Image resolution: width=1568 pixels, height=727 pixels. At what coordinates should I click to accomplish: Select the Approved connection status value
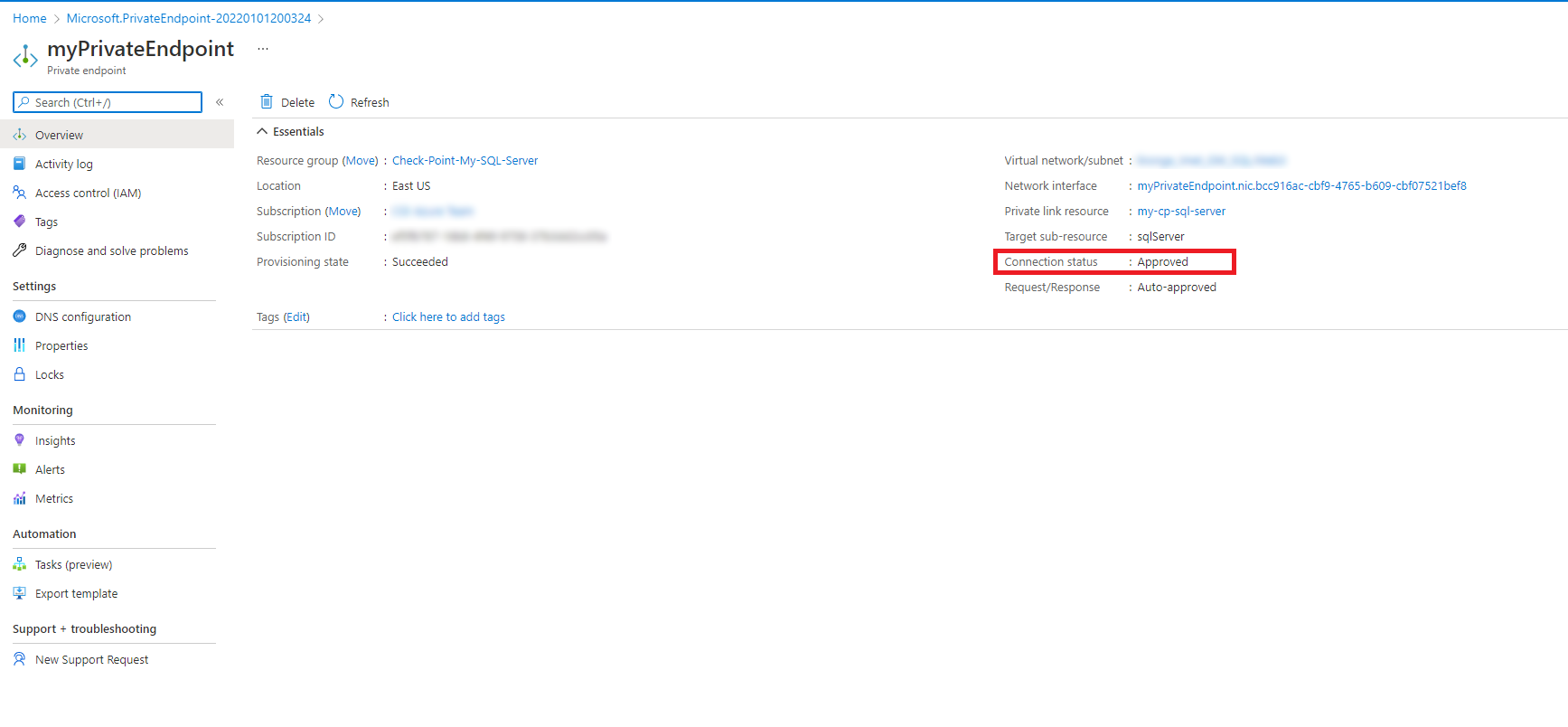point(1162,261)
